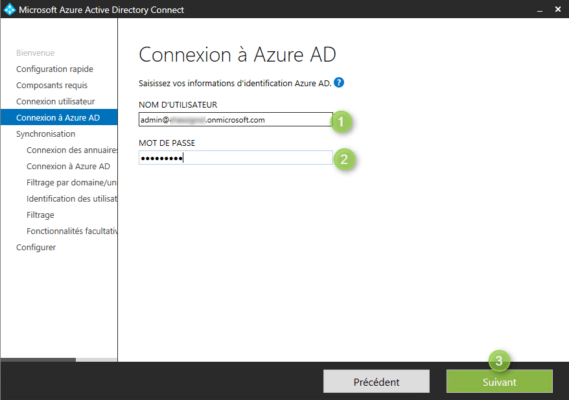The width and height of the screenshot is (569, 400).
Task: Click the Précédent button
Action: pos(376,381)
